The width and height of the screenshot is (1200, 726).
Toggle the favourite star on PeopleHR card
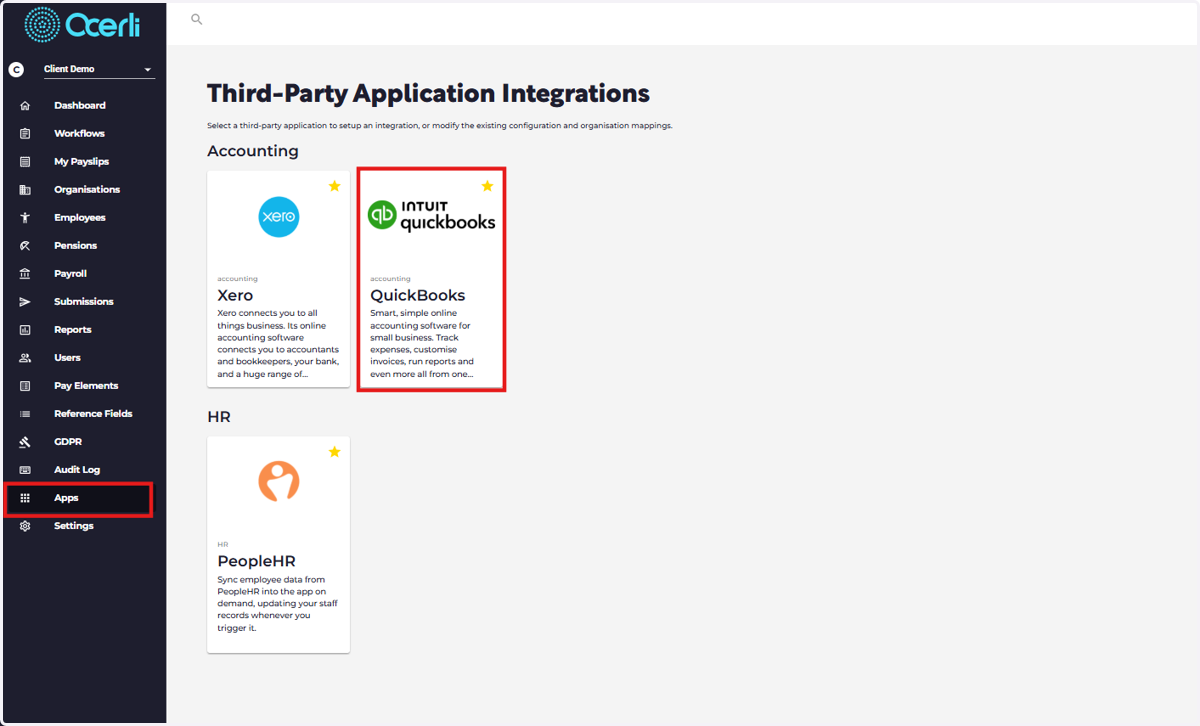(x=334, y=452)
